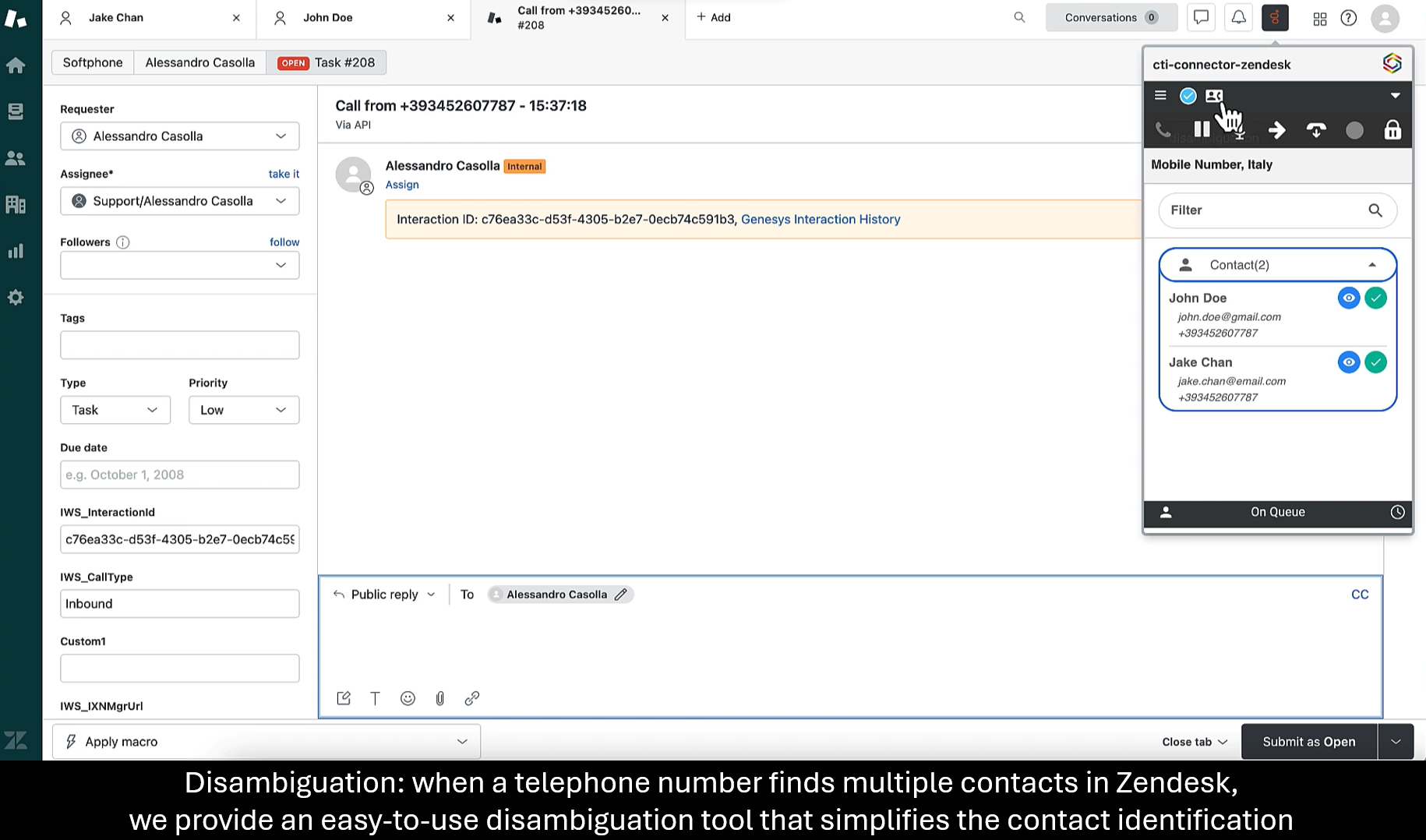Viewport: 1426px width, 840px height.
Task: Start call recording with the record icon
Action: point(1354,130)
